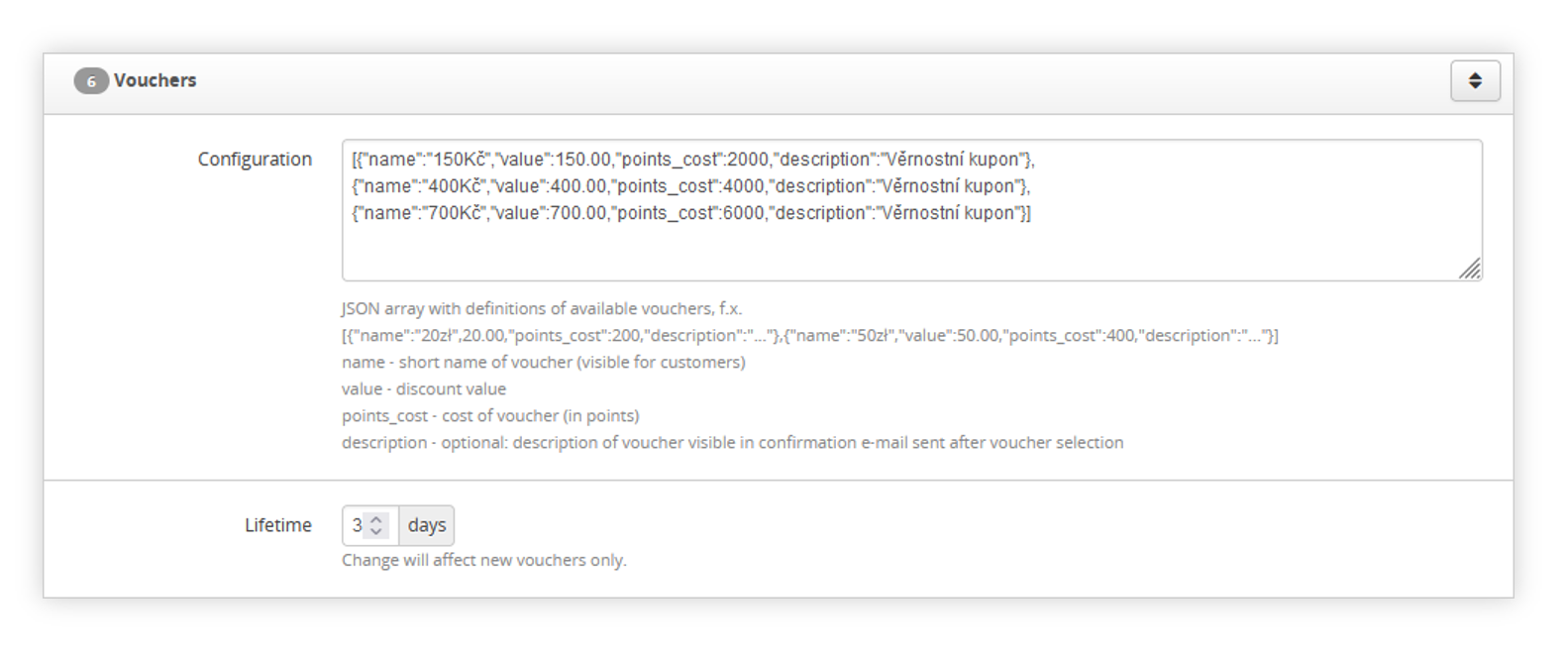This screenshot has width=1568, height=660.
Task: Click the "name - short name of voucher" hint
Action: [544, 363]
